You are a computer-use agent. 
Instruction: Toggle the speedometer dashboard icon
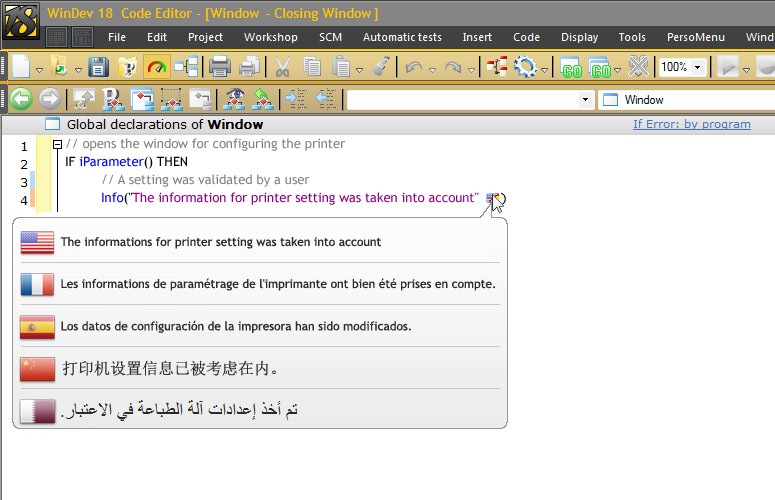click(x=157, y=67)
